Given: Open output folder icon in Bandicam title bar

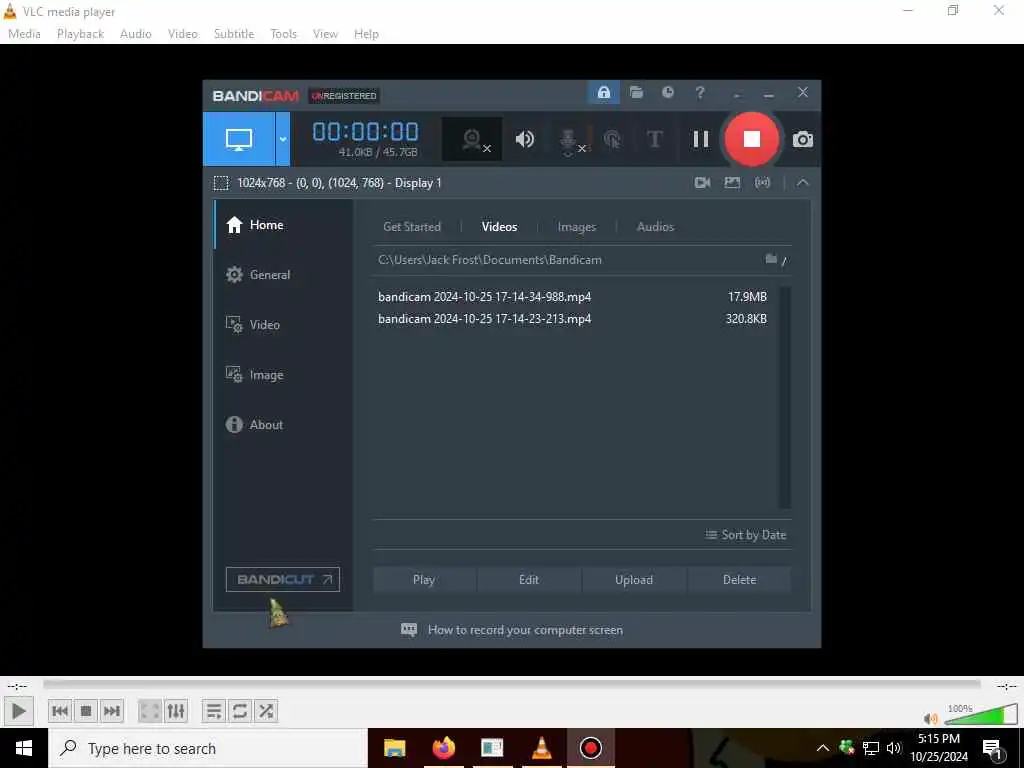Looking at the screenshot, I should (x=636, y=92).
